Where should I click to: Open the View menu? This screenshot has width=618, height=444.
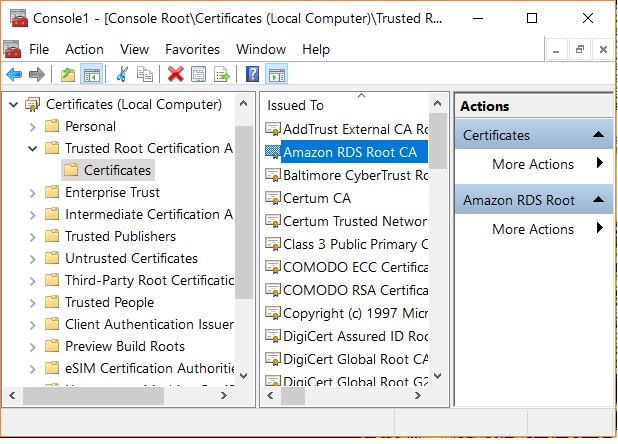click(134, 49)
